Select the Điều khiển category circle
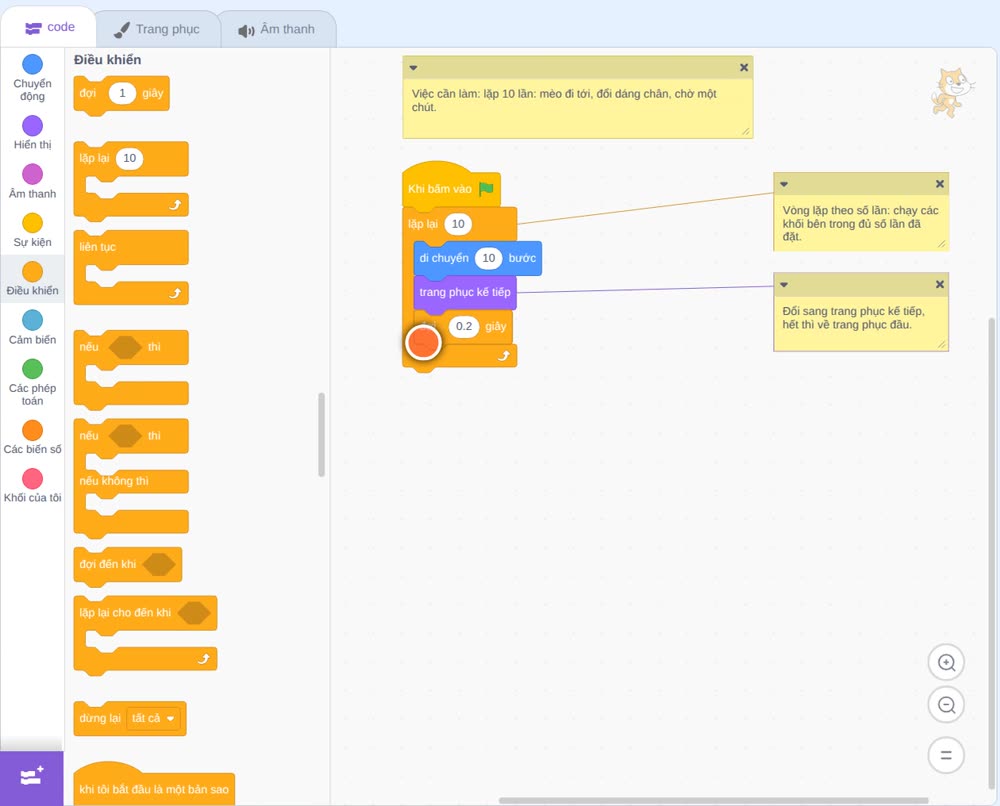1000x806 pixels. click(33, 272)
